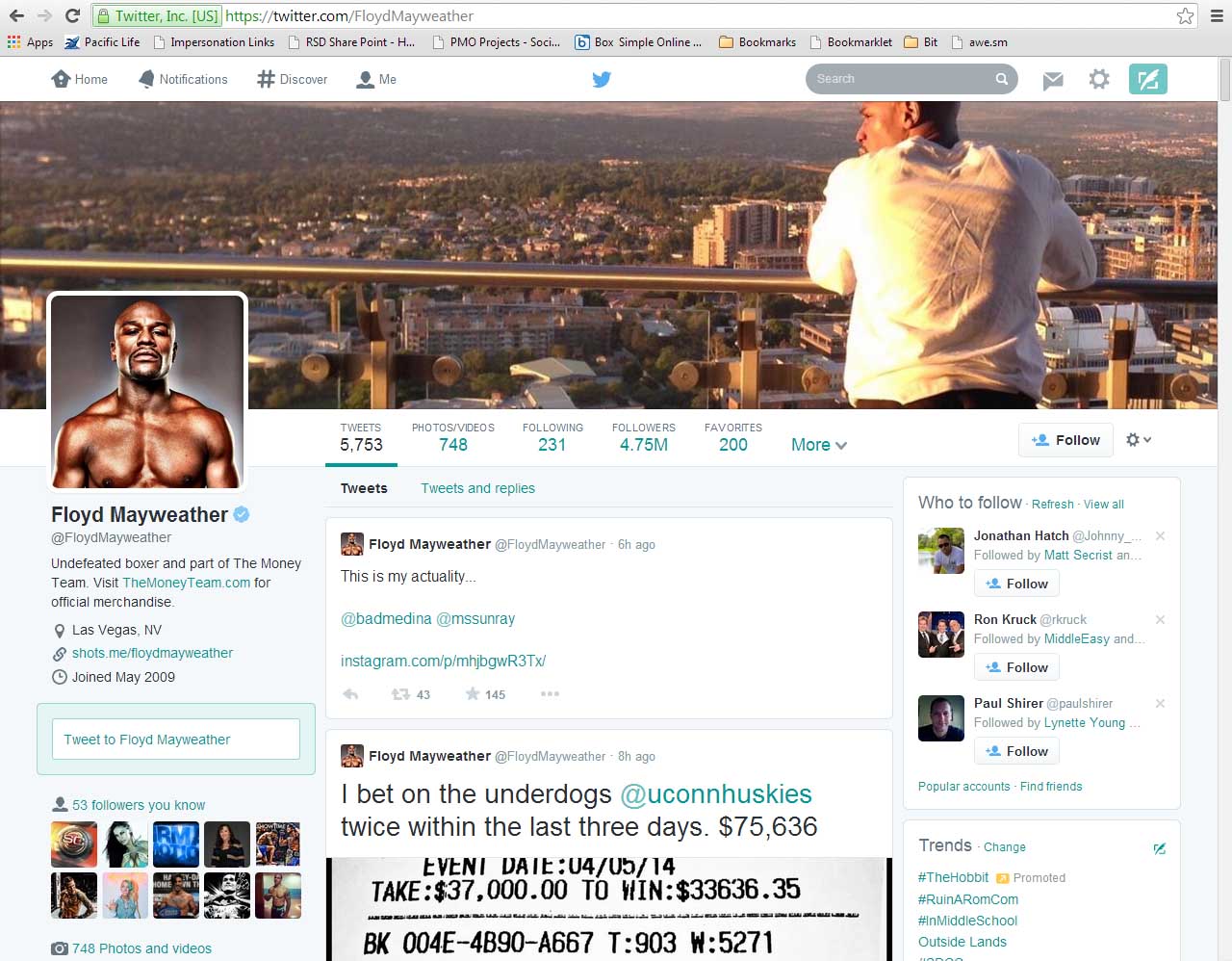Open the Me profile nav item
This screenshot has width=1232, height=961.
tap(376, 79)
